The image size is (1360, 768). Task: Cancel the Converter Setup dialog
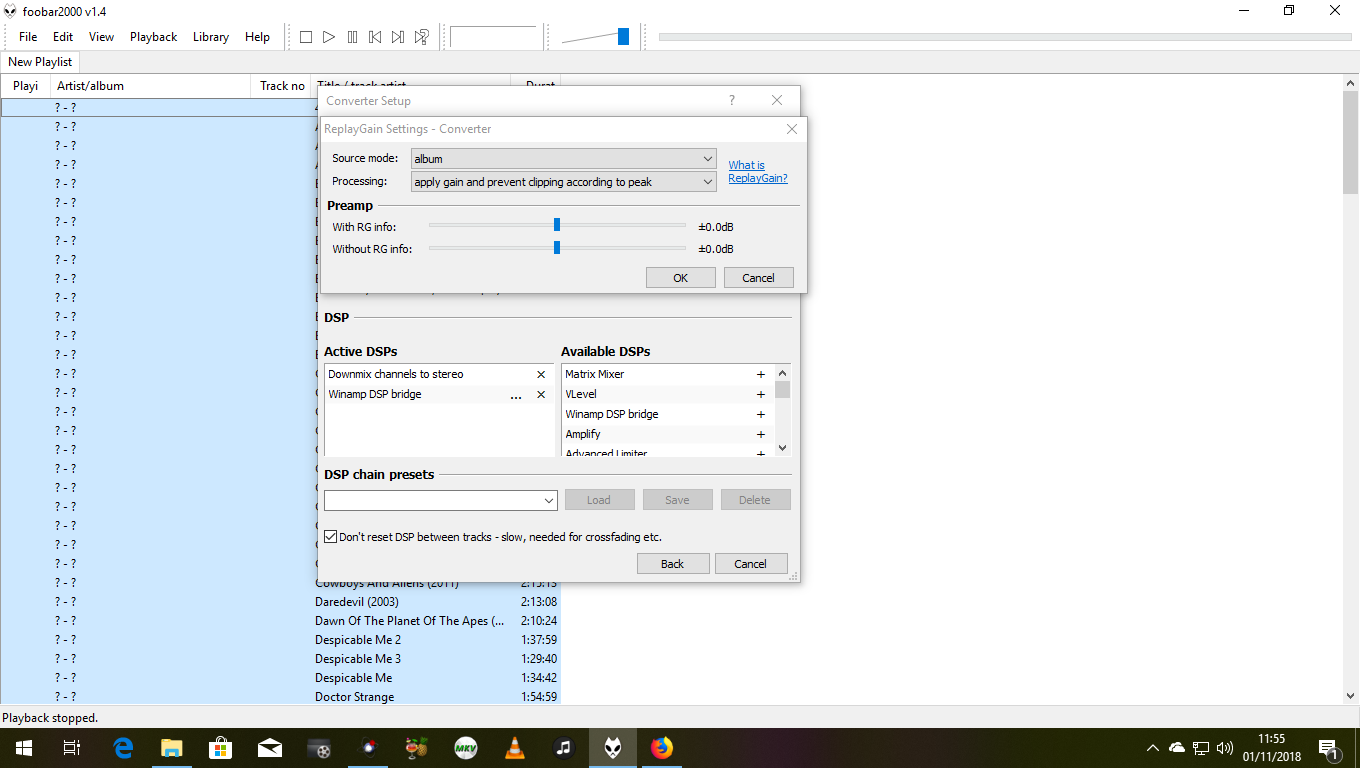click(751, 564)
